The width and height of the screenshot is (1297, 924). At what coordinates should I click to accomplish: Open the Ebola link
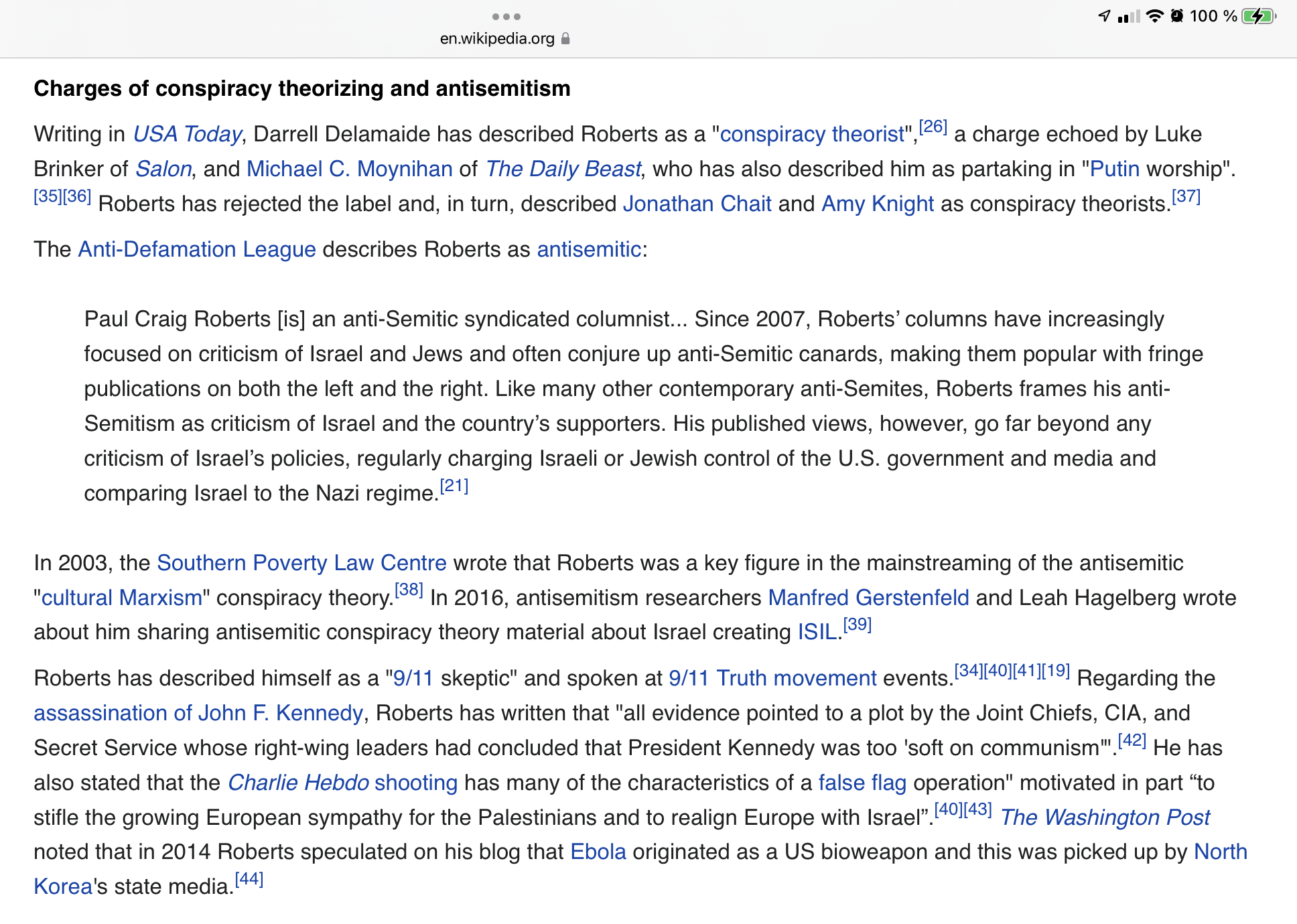(x=598, y=852)
